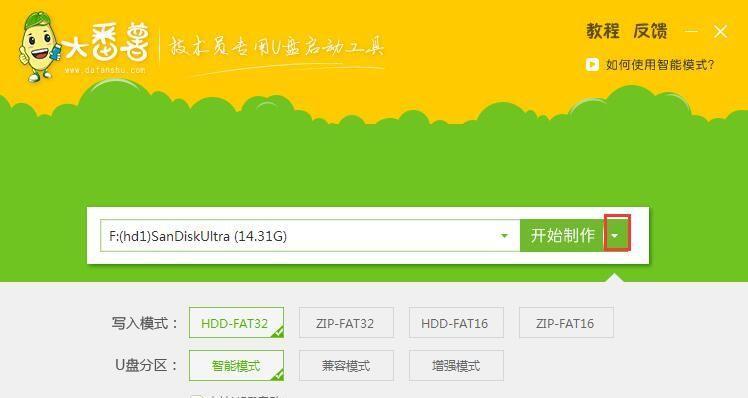Switch U盘分区 to 增强模式
Screen dimensions: 748x398
[456, 366]
